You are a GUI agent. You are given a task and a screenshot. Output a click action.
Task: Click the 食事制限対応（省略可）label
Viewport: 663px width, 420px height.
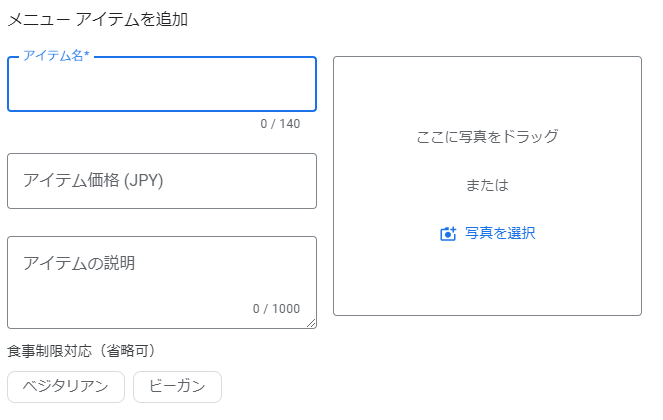point(81,351)
